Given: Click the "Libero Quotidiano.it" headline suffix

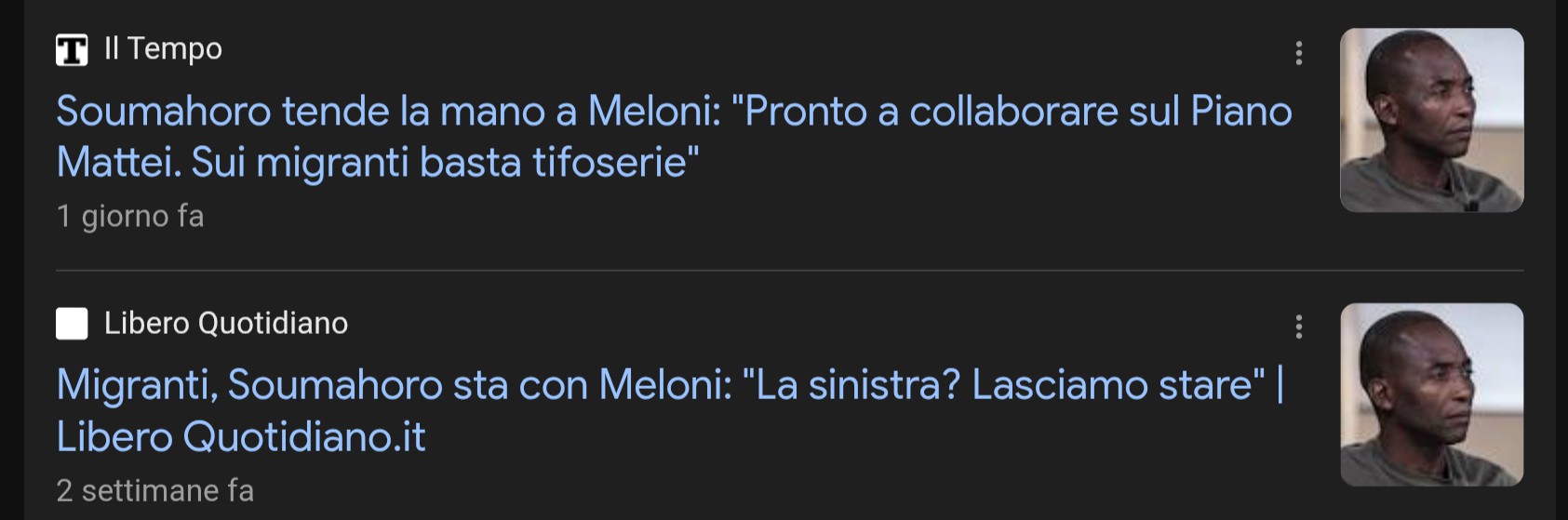Looking at the screenshot, I should coord(241,437).
